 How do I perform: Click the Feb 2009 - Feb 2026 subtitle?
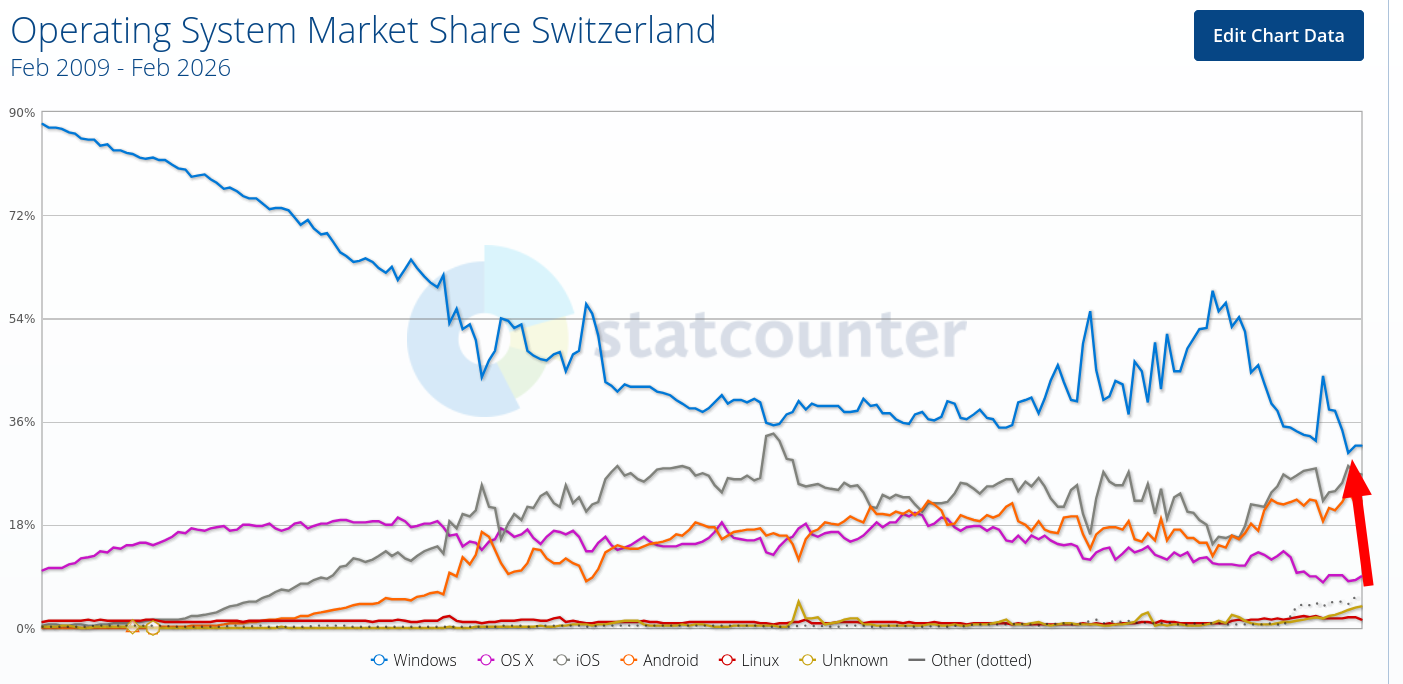click(x=119, y=68)
